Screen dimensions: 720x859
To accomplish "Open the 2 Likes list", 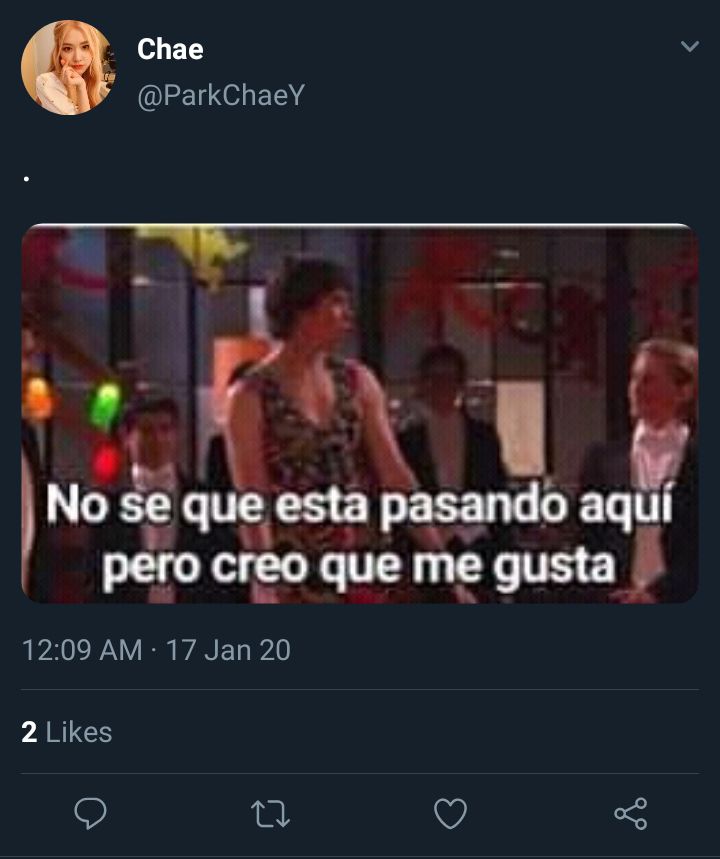I will coord(67,732).
